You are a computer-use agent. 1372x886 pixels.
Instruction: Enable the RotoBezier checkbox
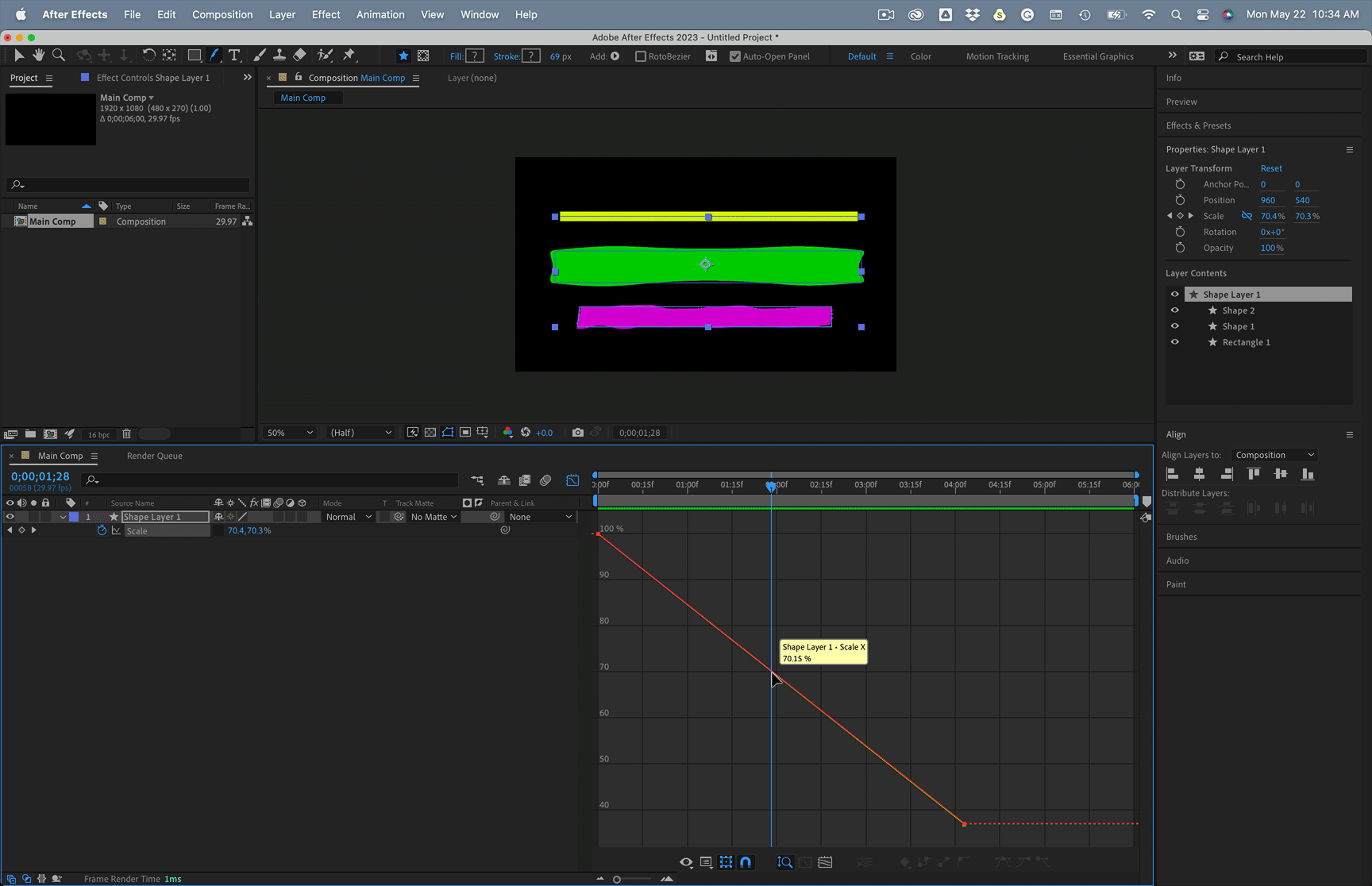click(641, 56)
